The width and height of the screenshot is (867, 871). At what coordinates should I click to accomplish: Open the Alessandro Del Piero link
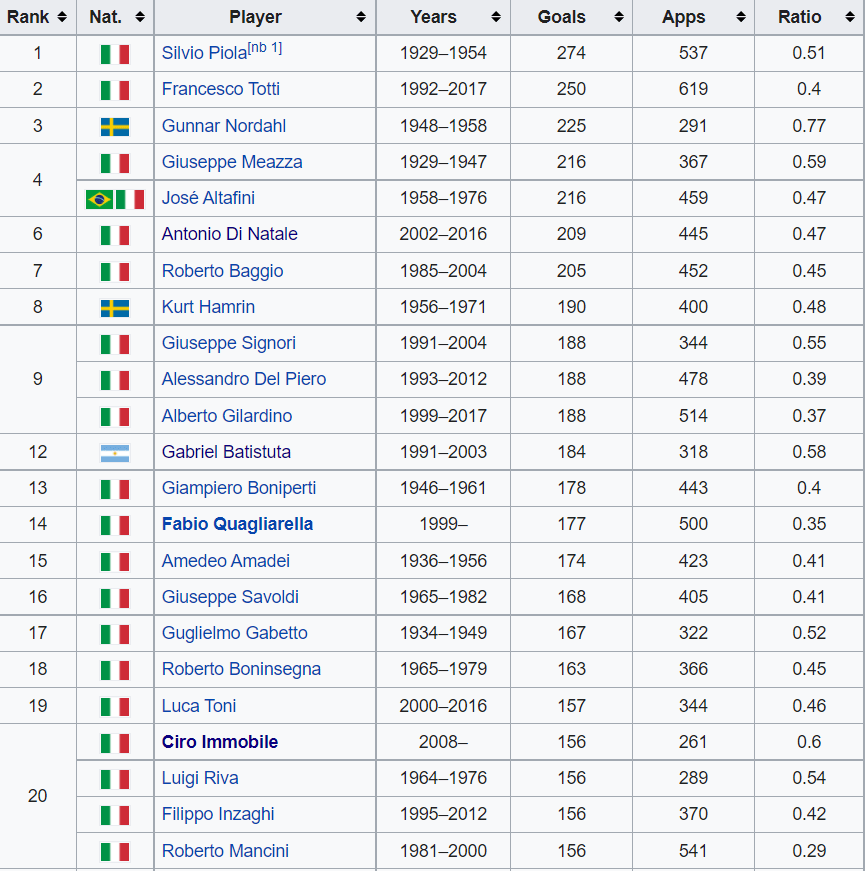point(244,379)
